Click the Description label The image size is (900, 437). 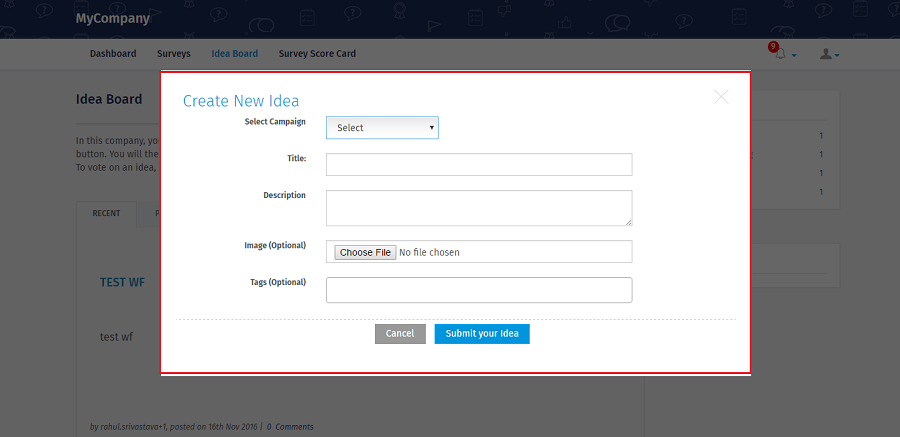(284, 195)
